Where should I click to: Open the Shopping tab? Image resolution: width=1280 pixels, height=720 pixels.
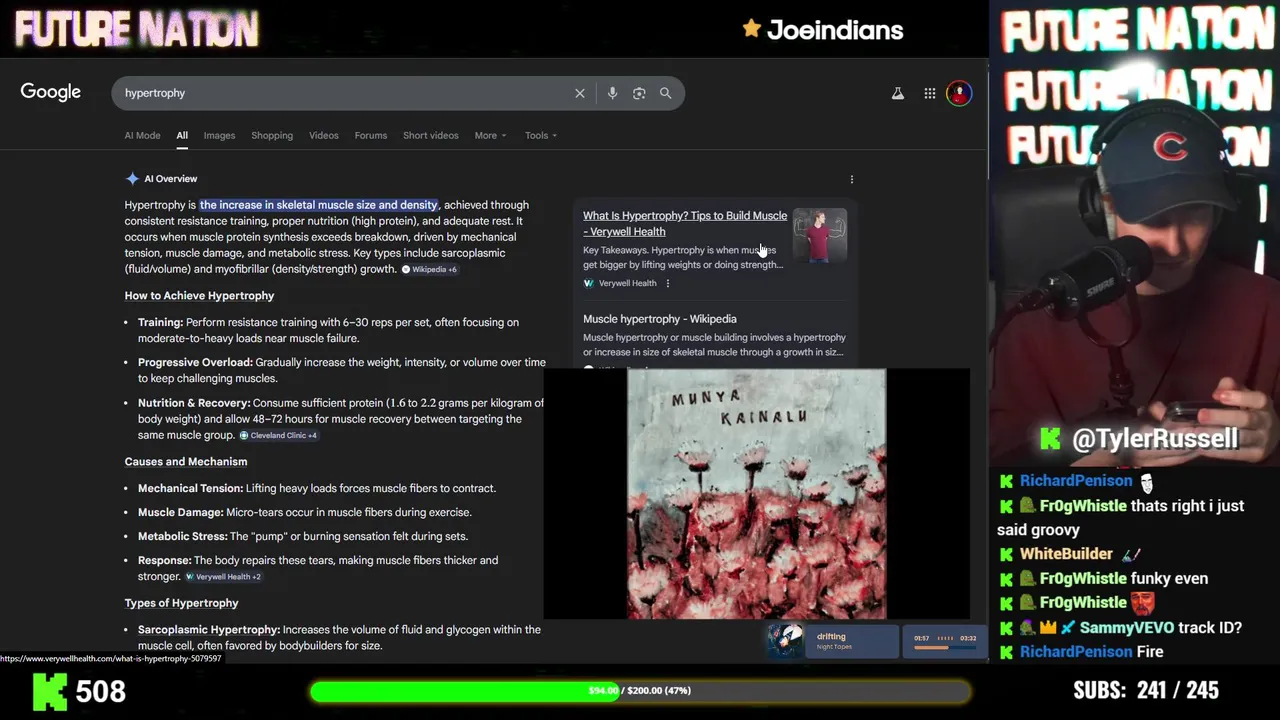tap(272, 135)
